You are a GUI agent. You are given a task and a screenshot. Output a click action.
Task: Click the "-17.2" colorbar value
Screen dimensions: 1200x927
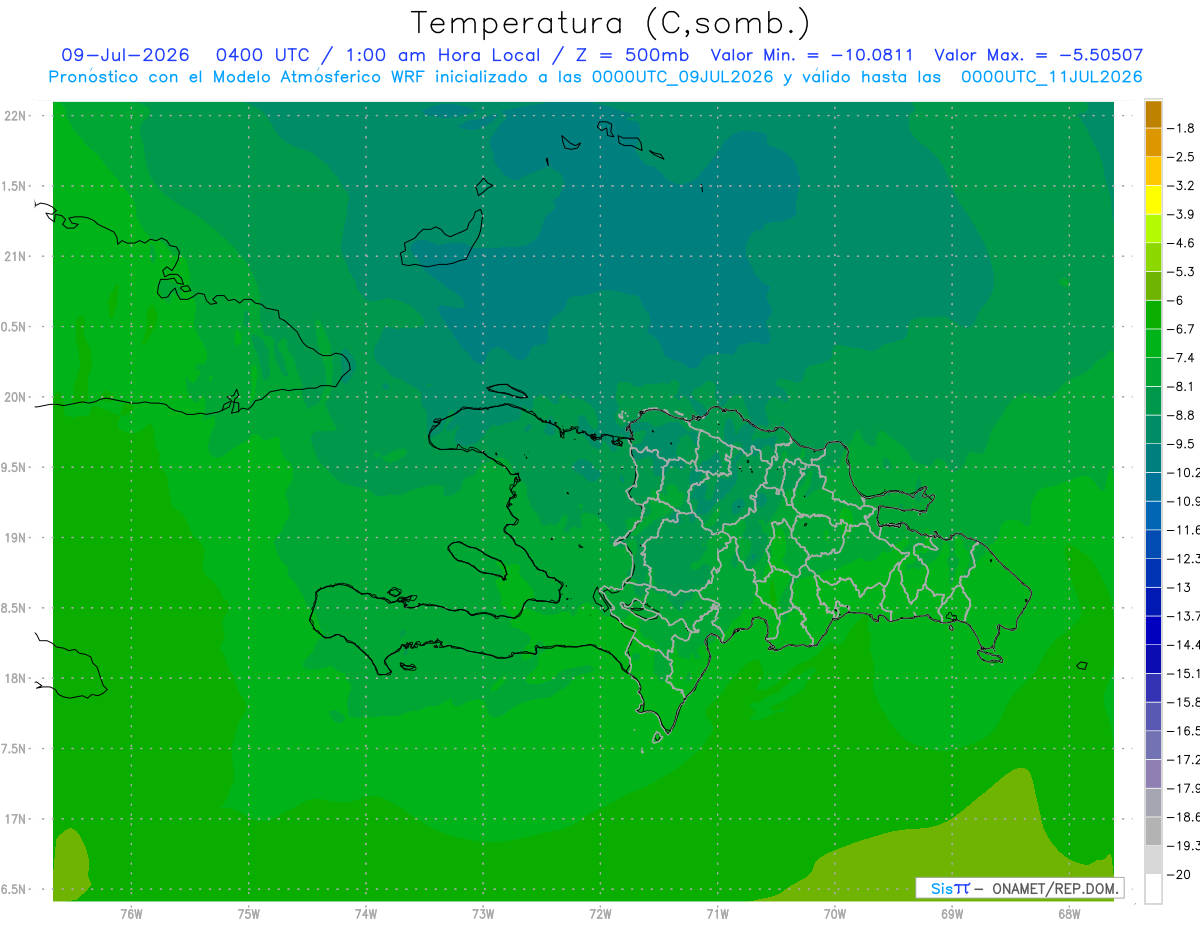tap(1184, 759)
